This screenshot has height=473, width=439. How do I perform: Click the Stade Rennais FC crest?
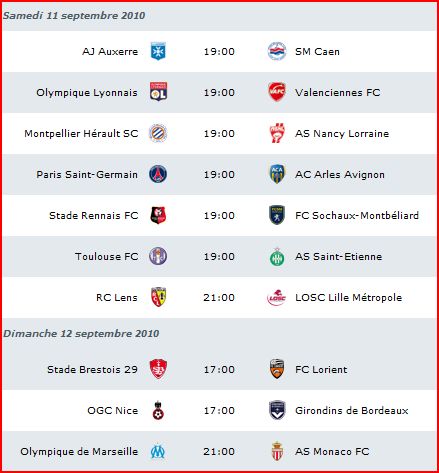pyautogui.click(x=158, y=215)
